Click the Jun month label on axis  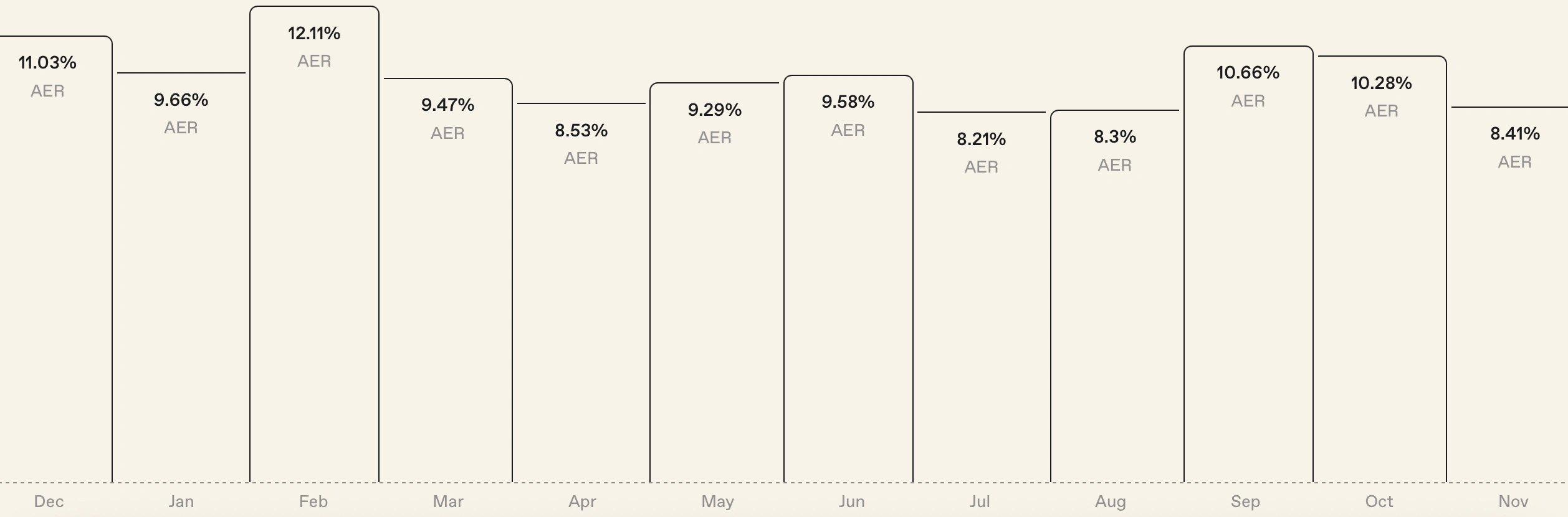pos(851,501)
